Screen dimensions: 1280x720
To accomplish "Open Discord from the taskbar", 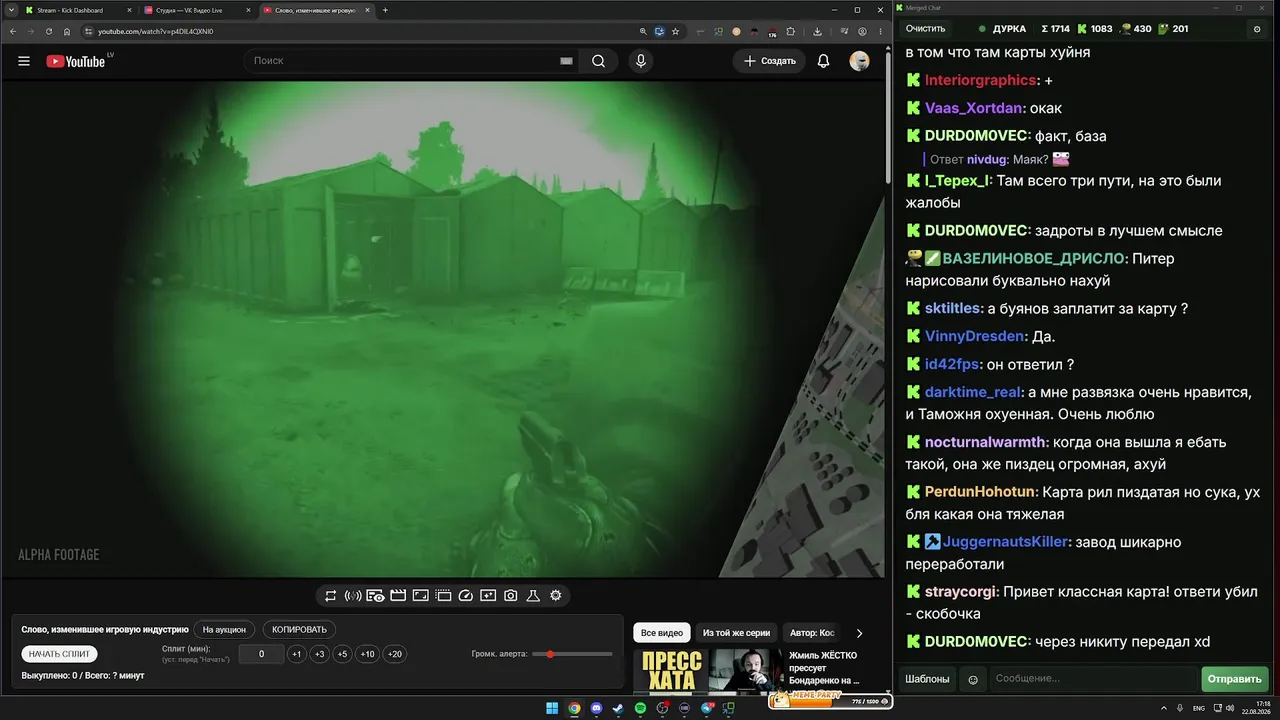I will click(x=597, y=709).
